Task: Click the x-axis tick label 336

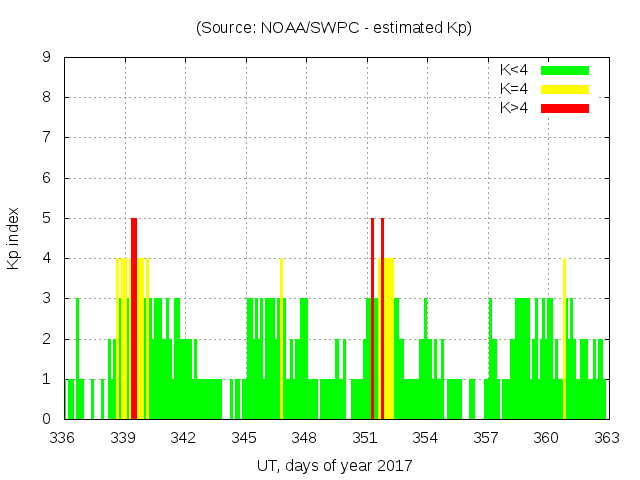Action: pos(63,438)
